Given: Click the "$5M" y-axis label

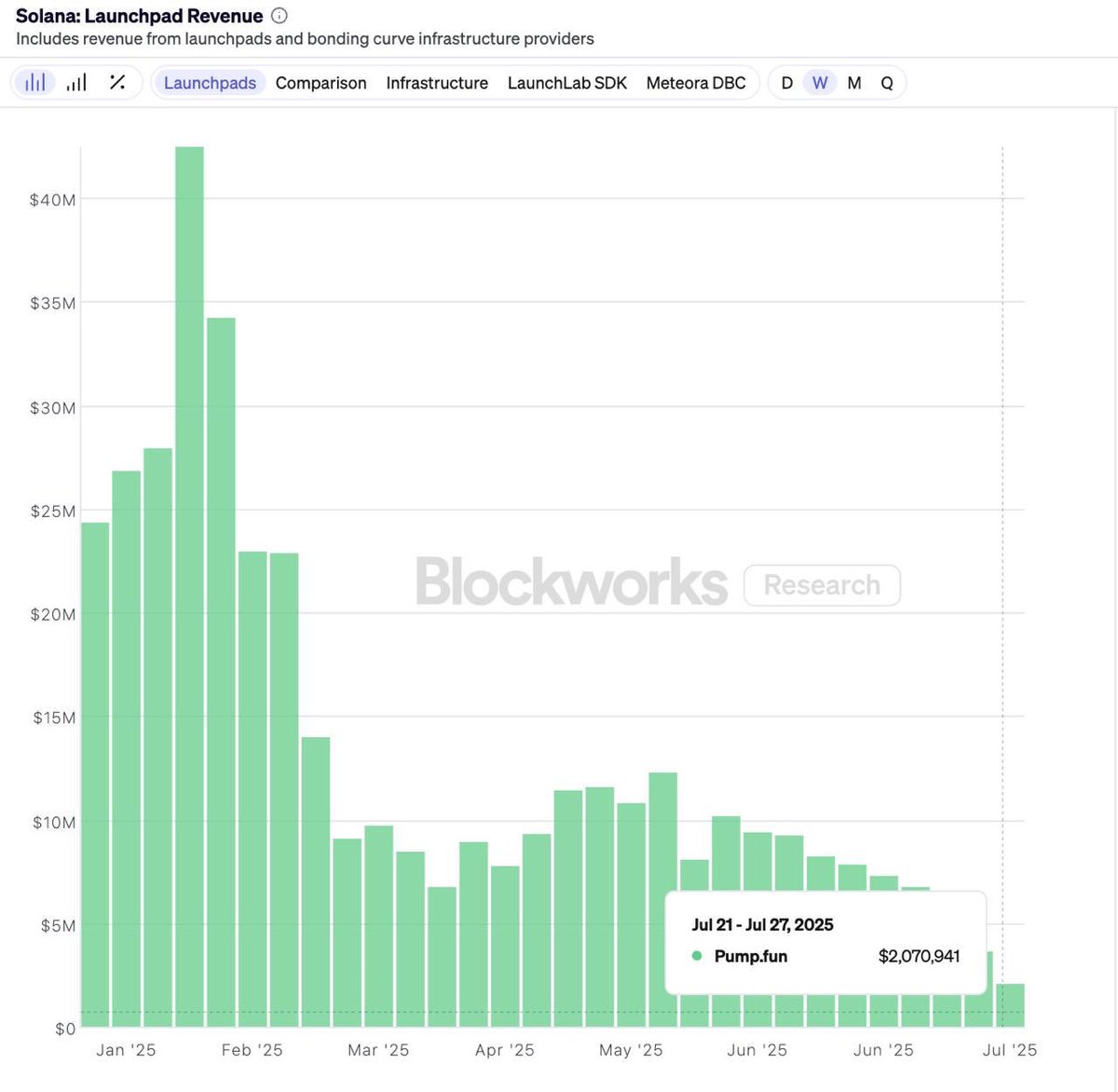Looking at the screenshot, I should click(58, 925).
